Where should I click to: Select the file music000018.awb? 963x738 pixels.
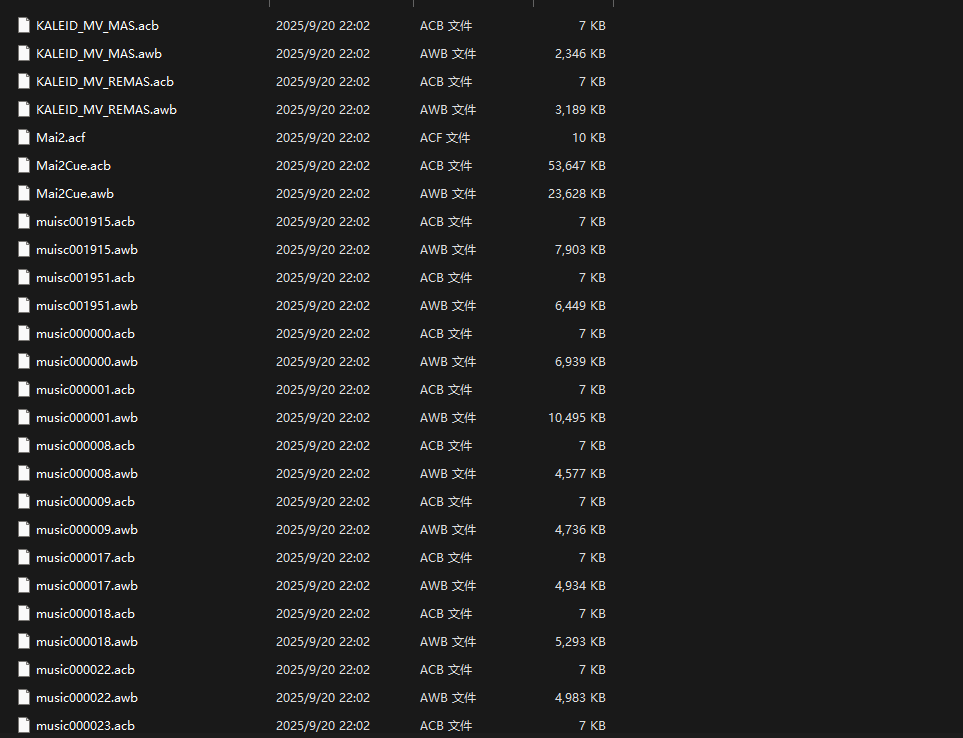(x=86, y=641)
